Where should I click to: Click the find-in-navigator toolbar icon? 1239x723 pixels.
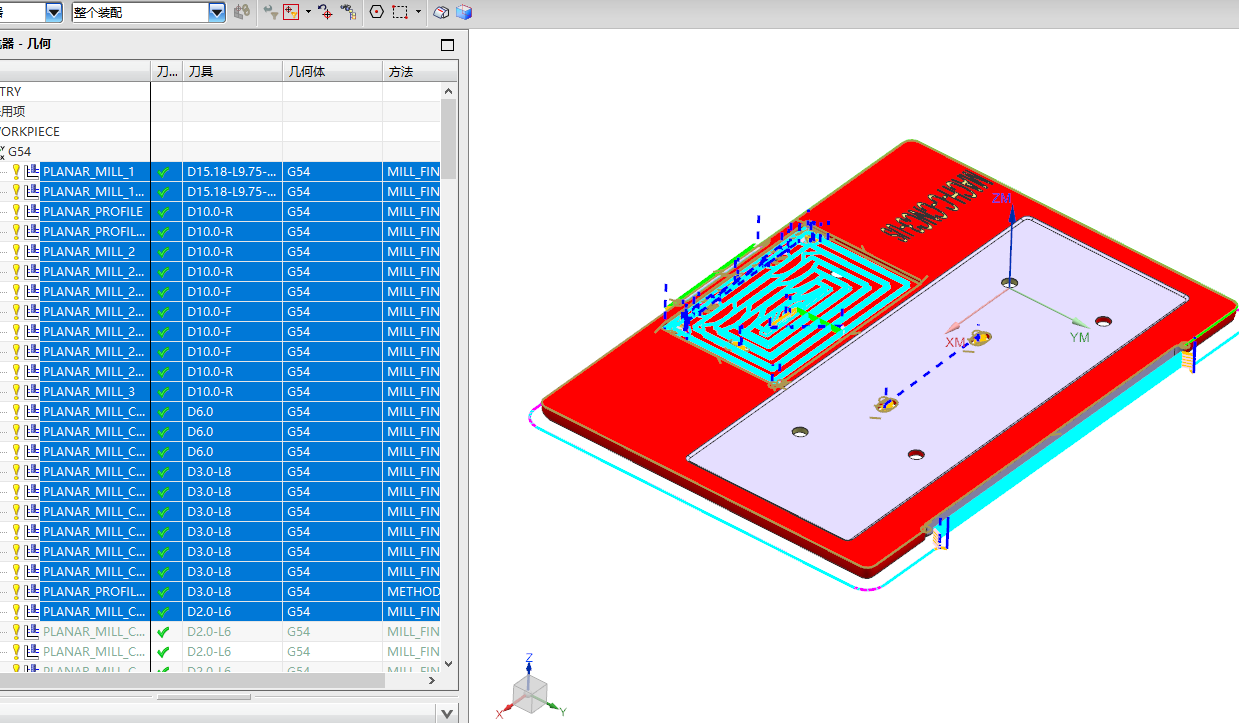point(348,12)
